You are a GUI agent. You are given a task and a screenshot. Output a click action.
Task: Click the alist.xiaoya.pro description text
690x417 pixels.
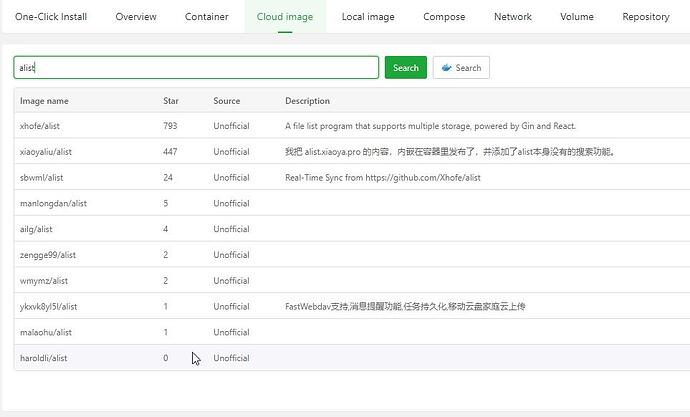(450, 152)
